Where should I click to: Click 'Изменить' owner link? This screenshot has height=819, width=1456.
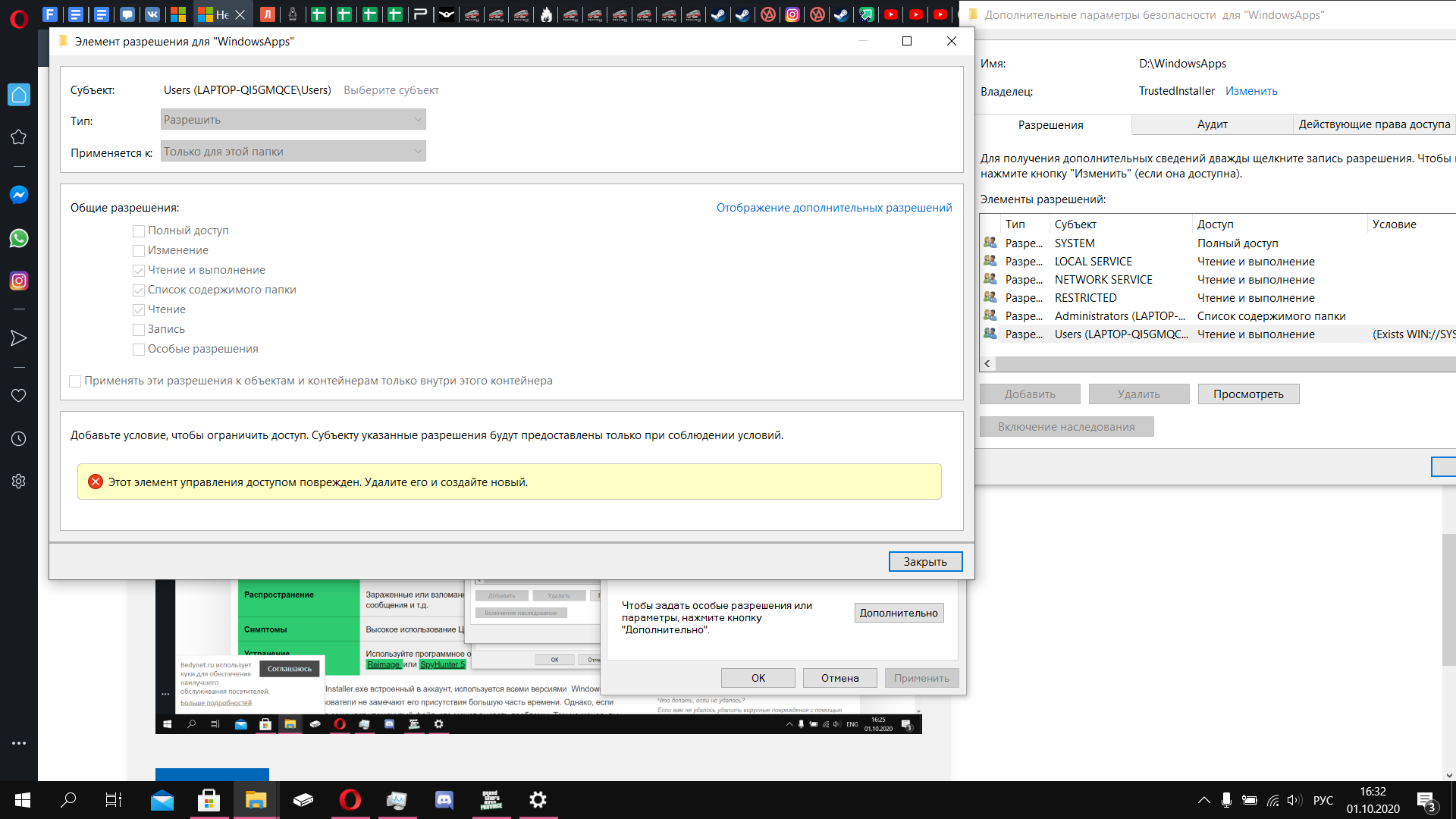click(x=1251, y=91)
